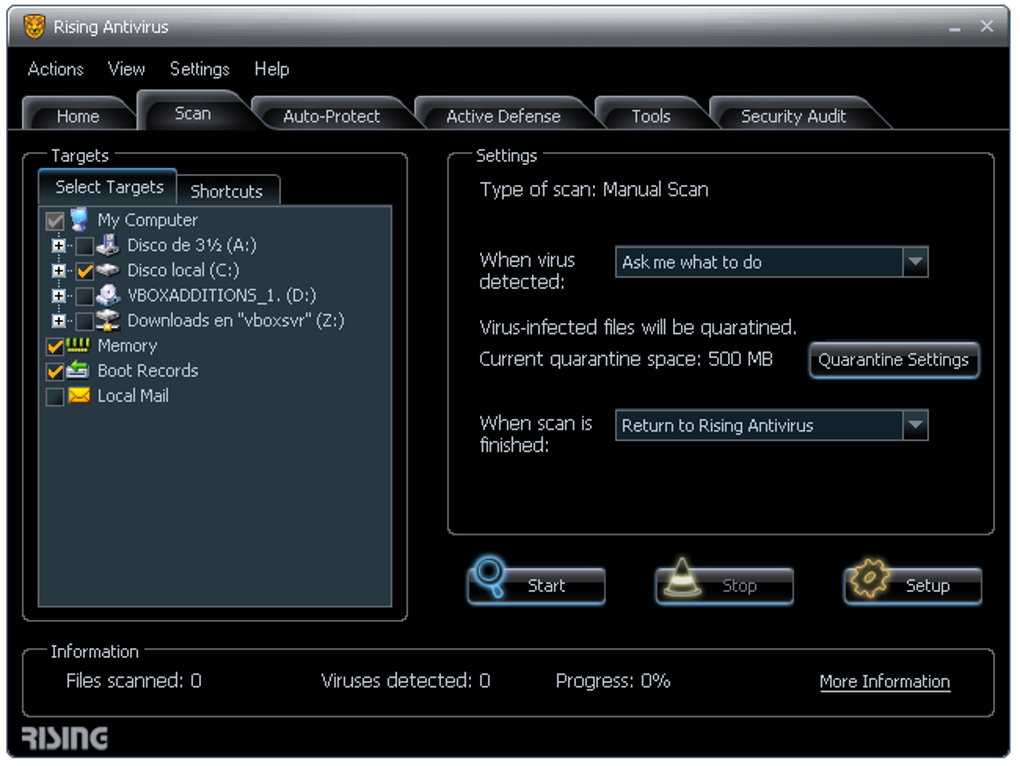Open the 'When virus detected' dropdown arrow
Image resolution: width=1020 pixels, height=766 pixels.
pyautogui.click(x=915, y=262)
